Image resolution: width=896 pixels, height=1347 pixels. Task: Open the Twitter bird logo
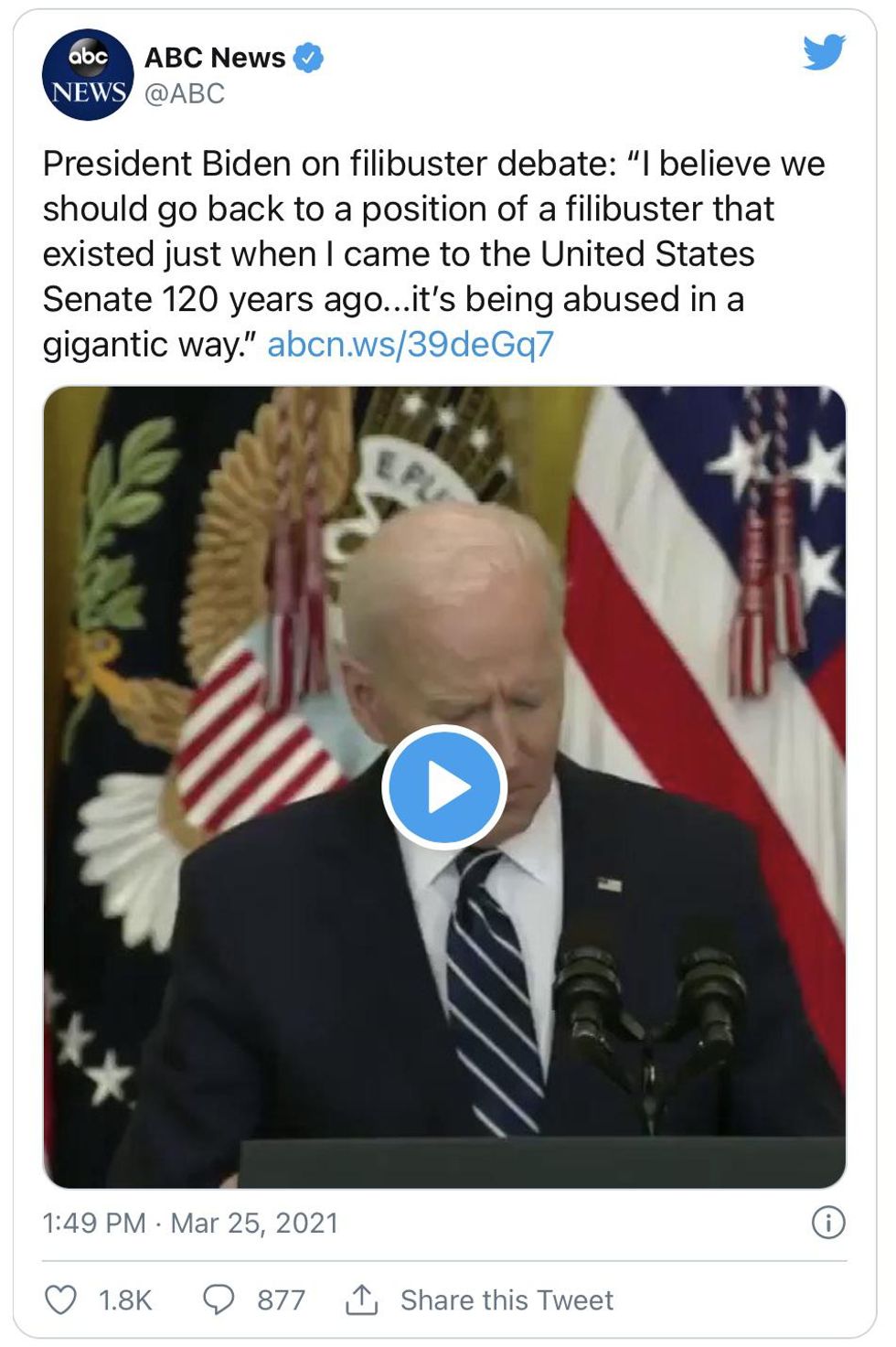[824, 52]
